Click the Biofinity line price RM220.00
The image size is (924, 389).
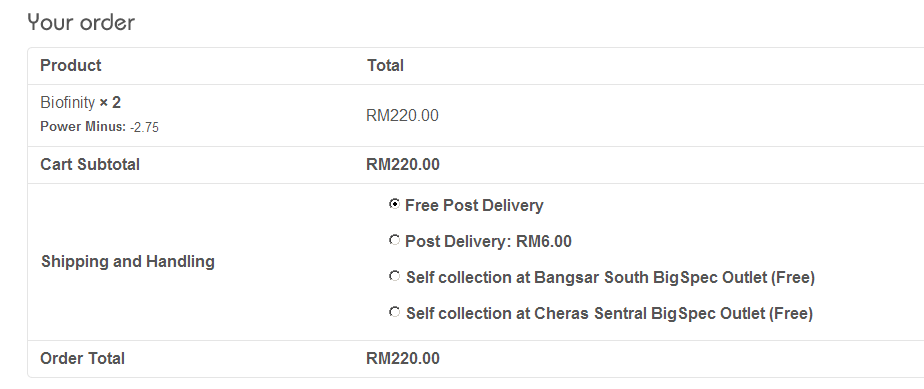[x=402, y=116]
